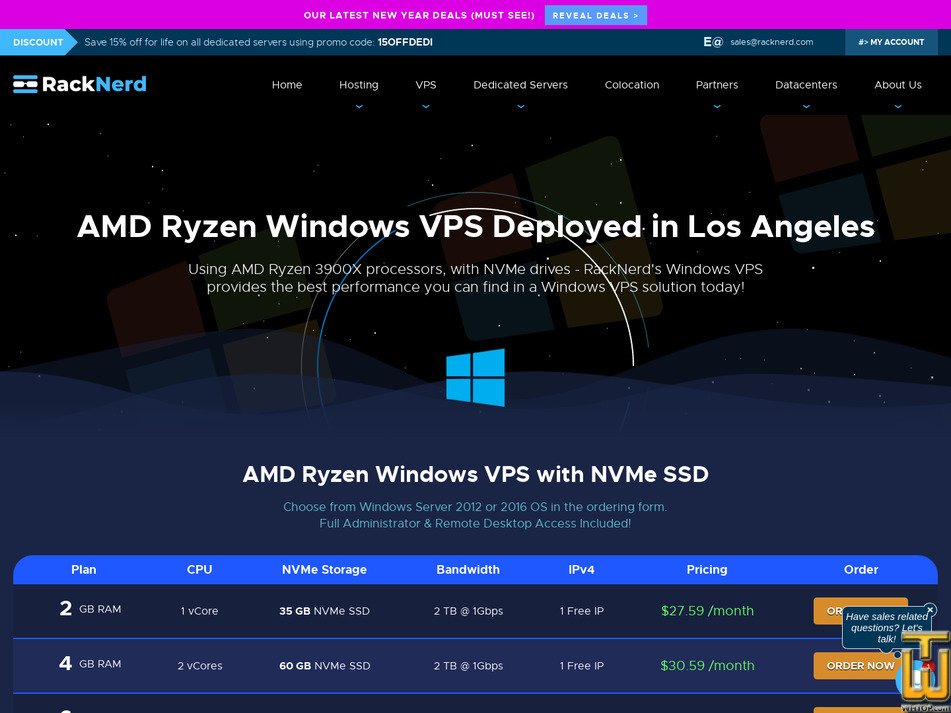Screen dimensions: 951x713
Task: Open the Colocation page
Action: [631, 85]
